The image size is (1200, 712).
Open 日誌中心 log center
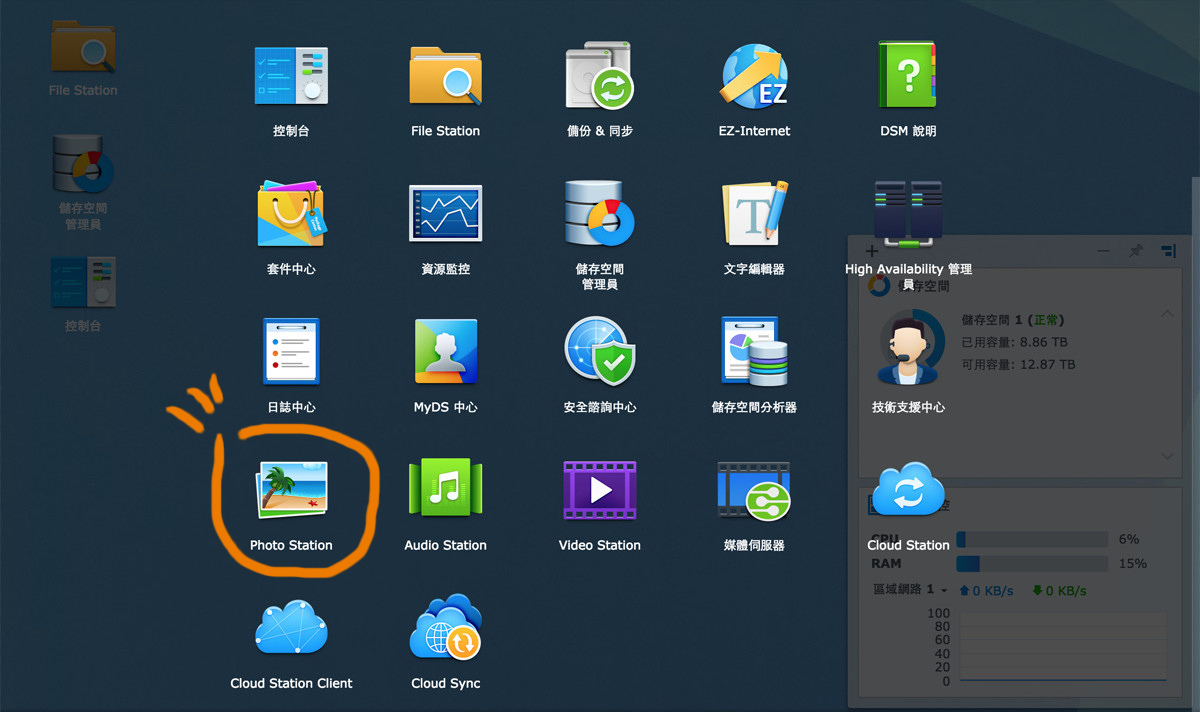[x=291, y=352]
